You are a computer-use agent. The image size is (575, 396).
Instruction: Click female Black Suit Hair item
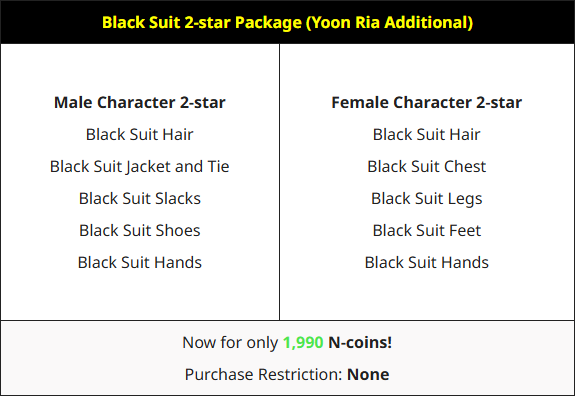[426, 134]
